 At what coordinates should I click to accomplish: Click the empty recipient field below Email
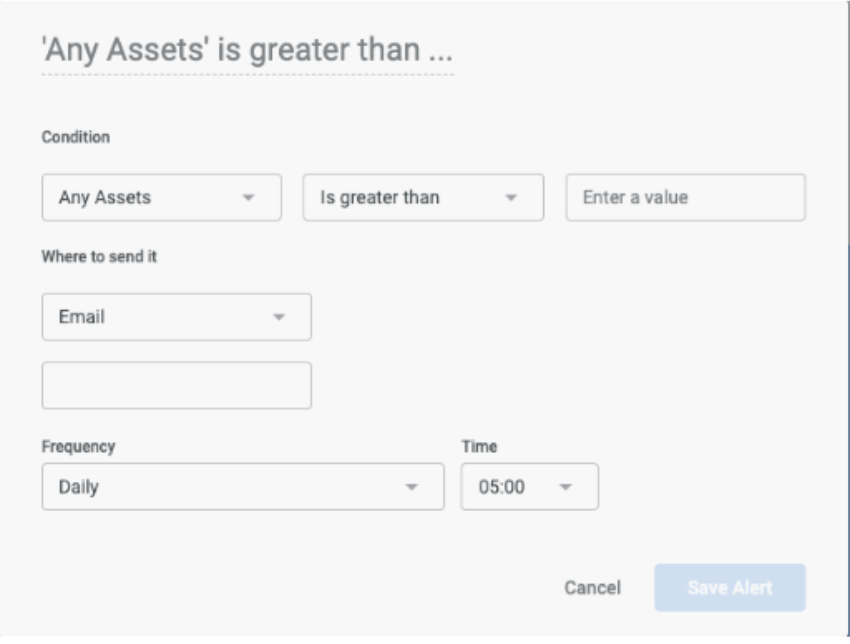point(177,385)
